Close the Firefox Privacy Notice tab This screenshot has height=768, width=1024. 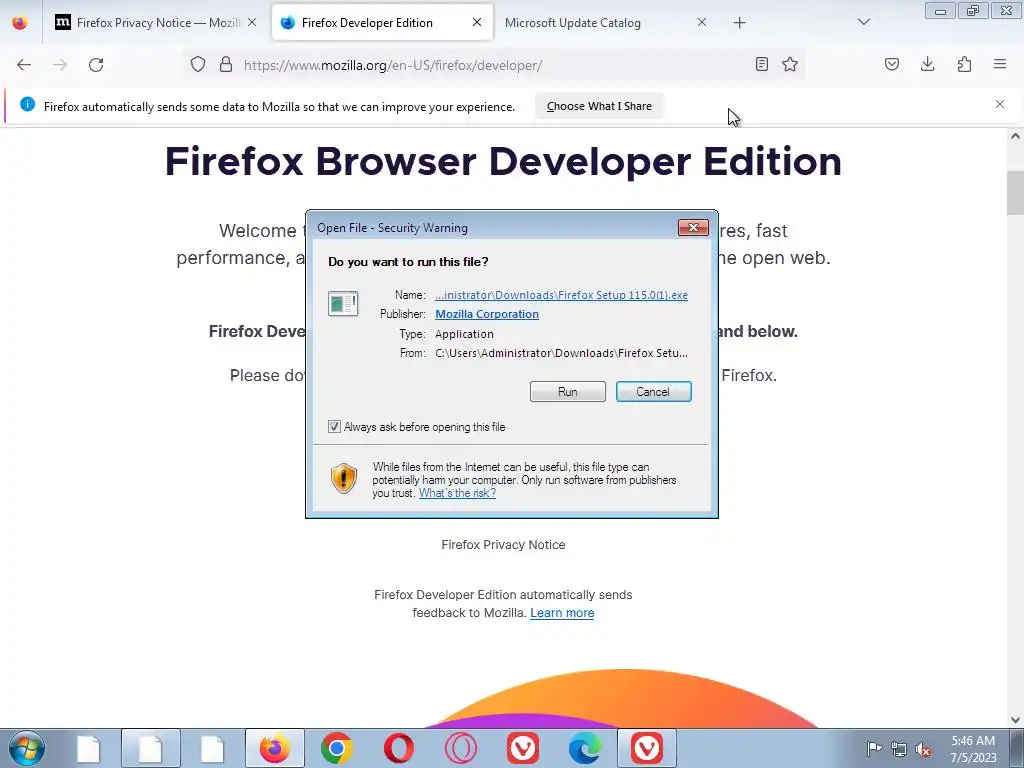252,22
